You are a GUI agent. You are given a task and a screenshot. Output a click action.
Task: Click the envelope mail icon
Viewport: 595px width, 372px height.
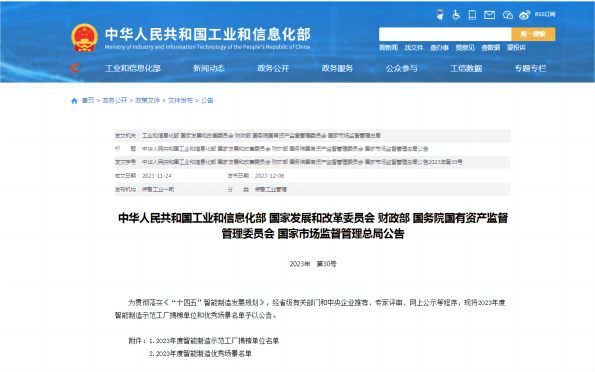(490, 15)
